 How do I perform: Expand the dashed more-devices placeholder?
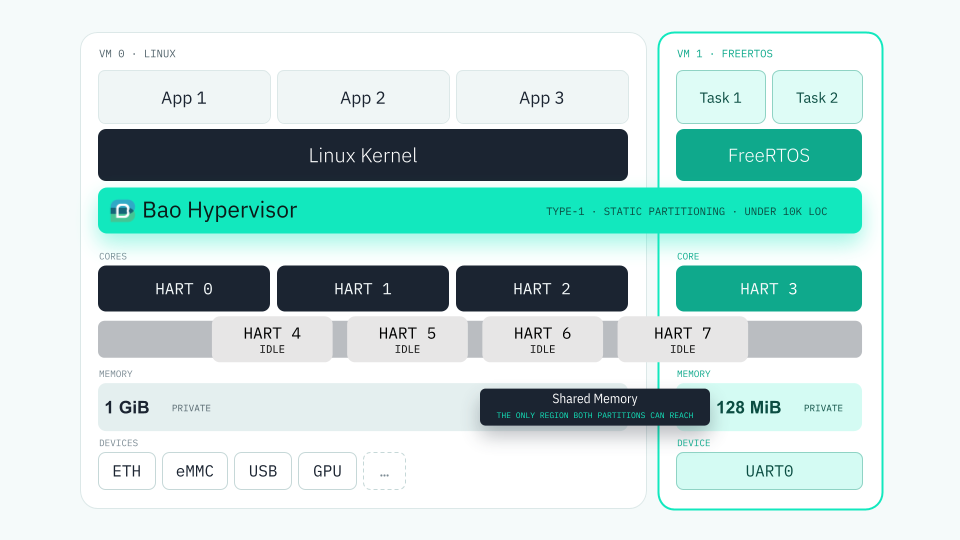tap(384, 471)
